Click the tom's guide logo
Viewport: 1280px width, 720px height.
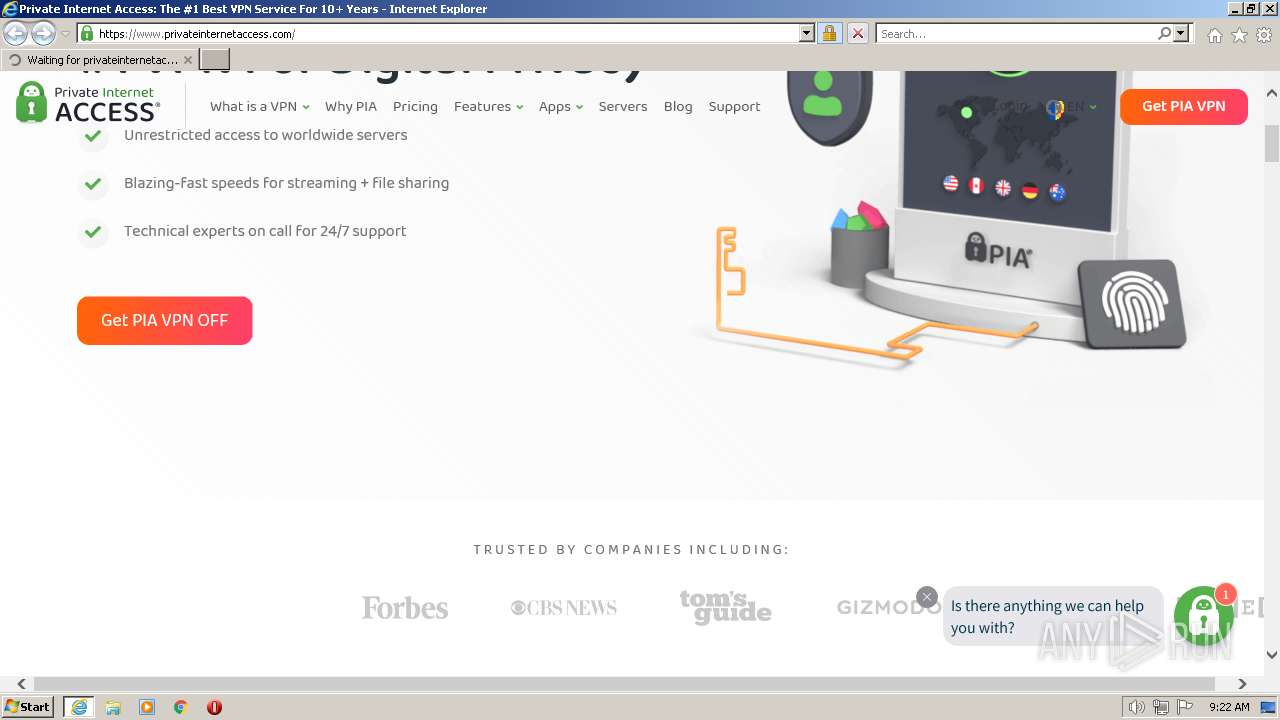tap(726, 607)
